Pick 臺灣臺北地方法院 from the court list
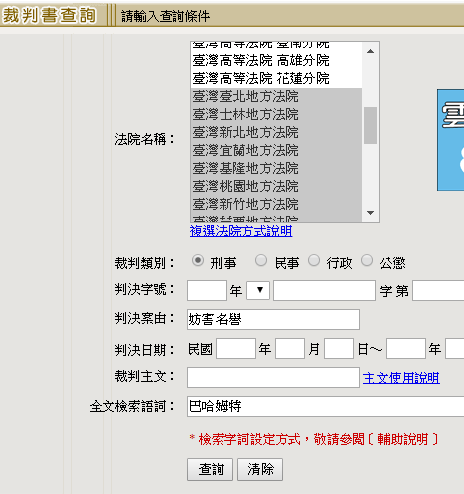464x494 pixels. click(x=276, y=97)
